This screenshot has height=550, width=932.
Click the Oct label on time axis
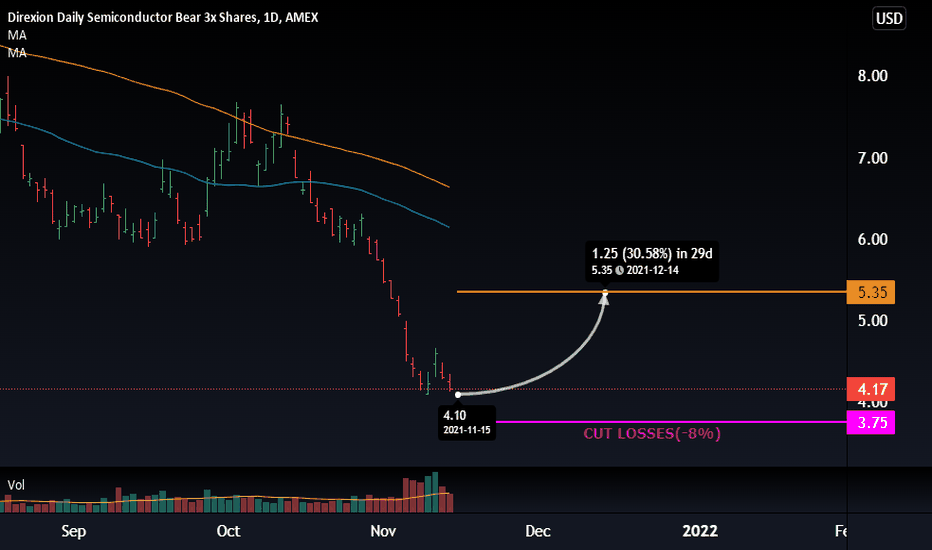click(x=228, y=531)
